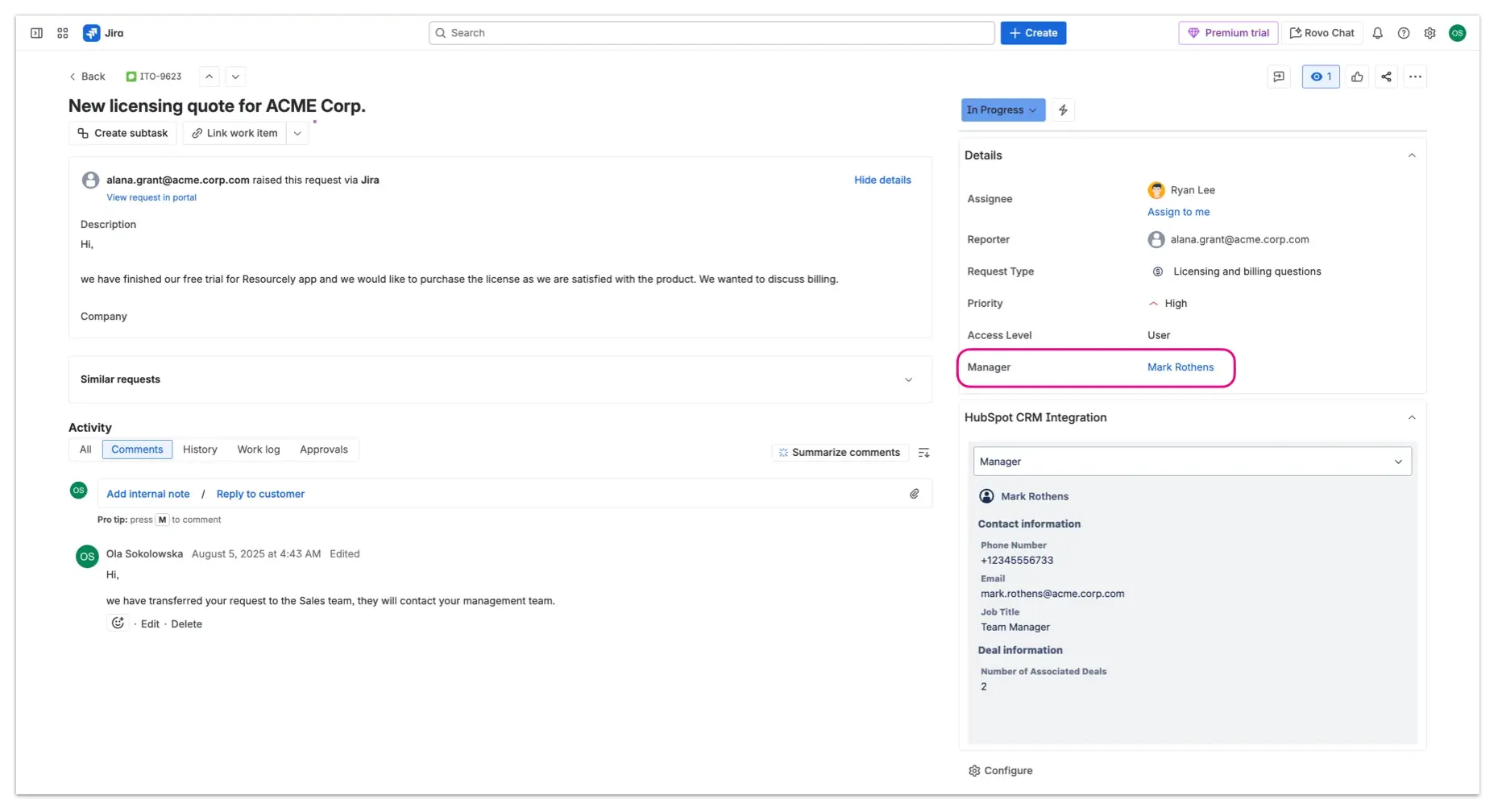Open the more actions ellipsis menu

click(x=1416, y=77)
